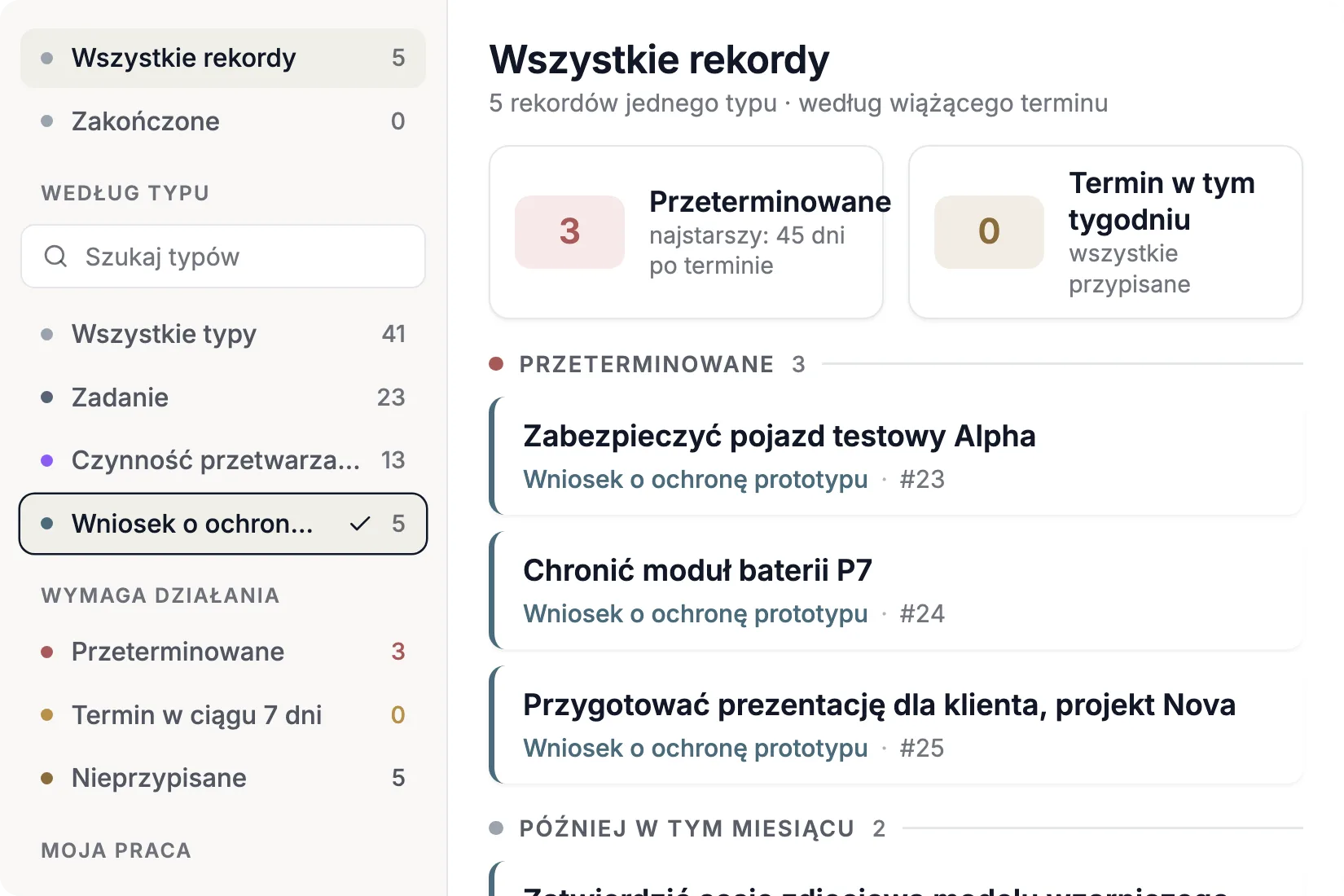Open record Przygotować prezentację dla klienta, projekt Nova
The image size is (1344, 896).
[896, 725]
